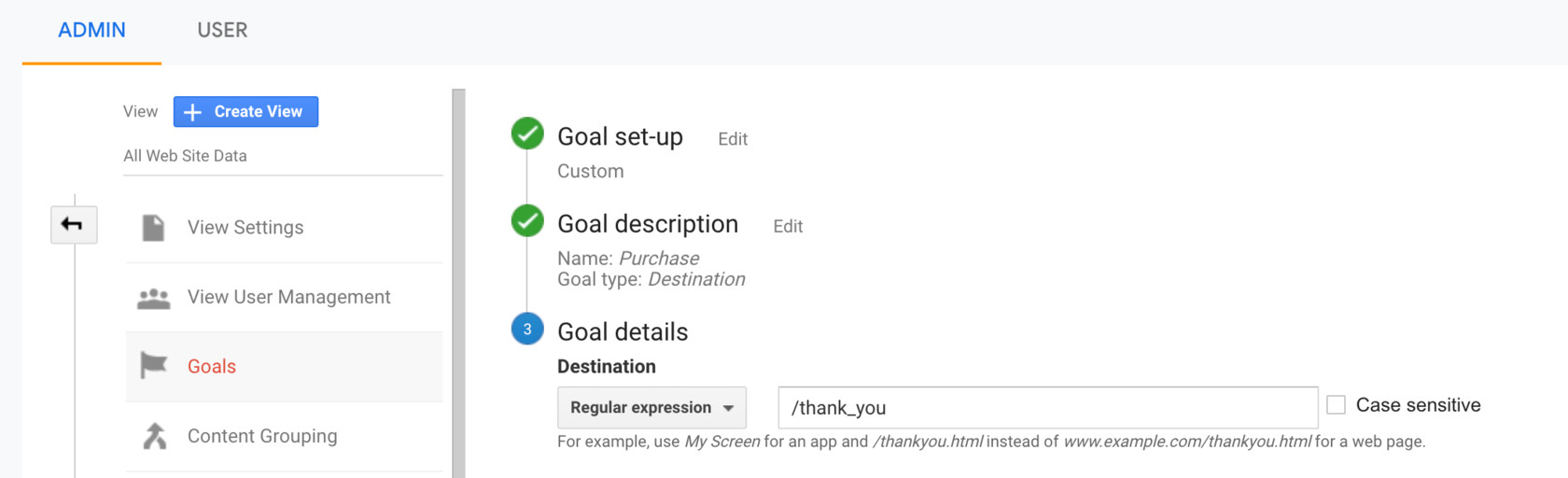Click the step 3 Goal details circle
Screen dimensions: 1568x478
[x=527, y=329]
